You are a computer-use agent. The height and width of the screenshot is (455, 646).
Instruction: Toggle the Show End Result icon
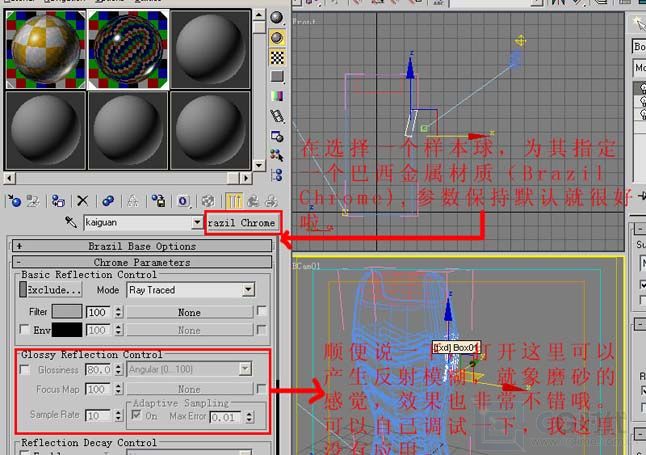coord(234,201)
